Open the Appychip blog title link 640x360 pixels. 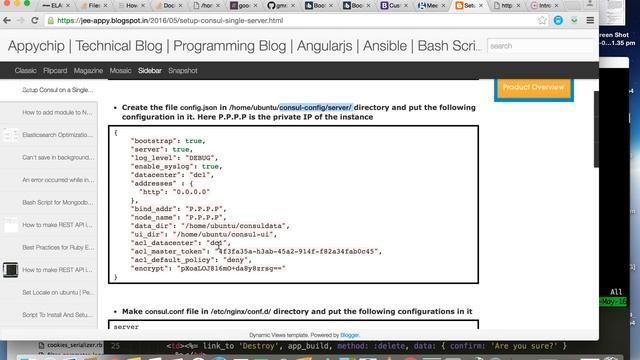pyautogui.click(x=244, y=46)
